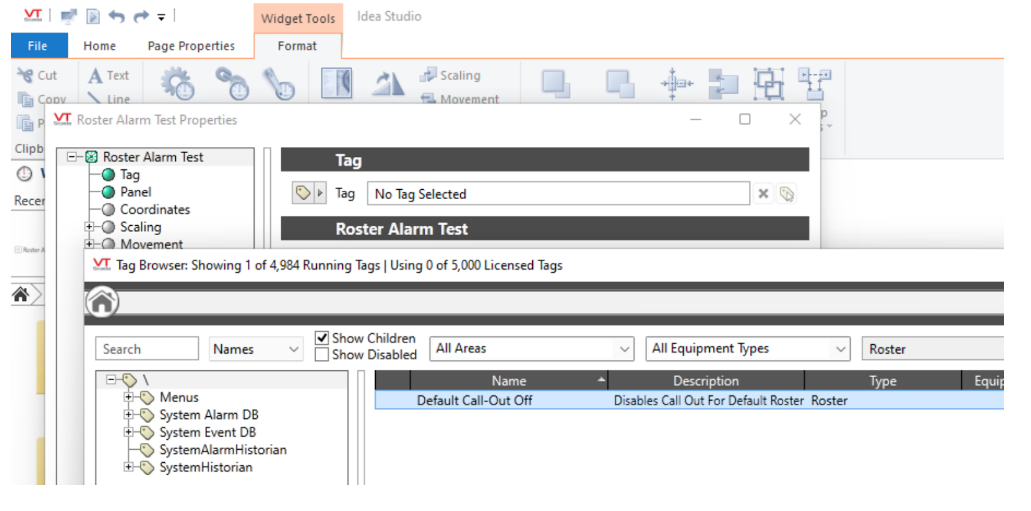Clear the selected tag with X icon
Image resolution: width=1031 pixels, height=511 pixels.
pos(763,194)
